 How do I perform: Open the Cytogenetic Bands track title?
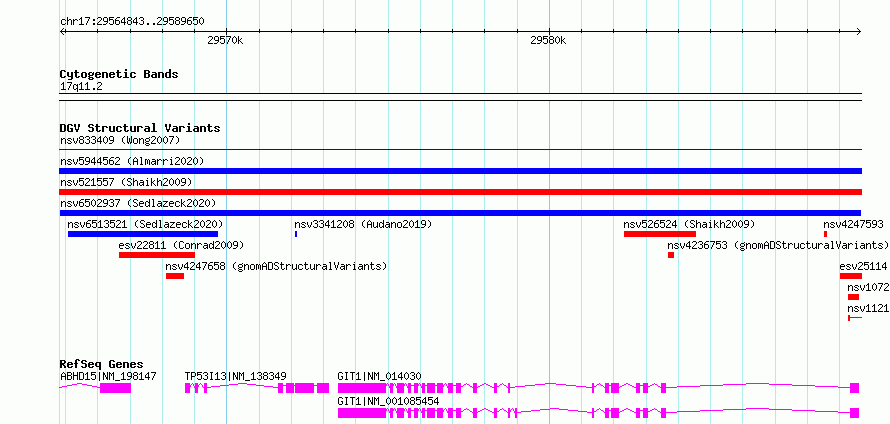(119, 74)
